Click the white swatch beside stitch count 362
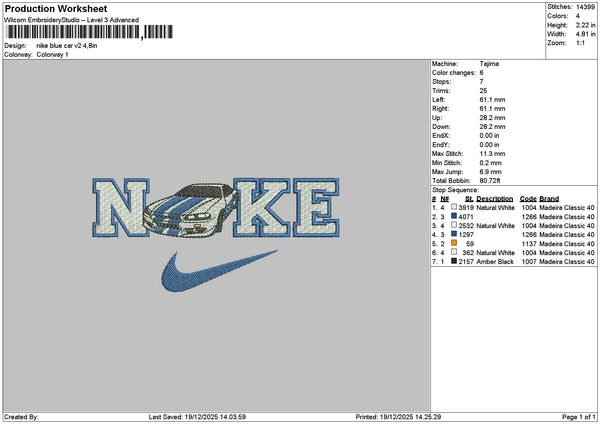The image size is (600, 424). [x=454, y=252]
